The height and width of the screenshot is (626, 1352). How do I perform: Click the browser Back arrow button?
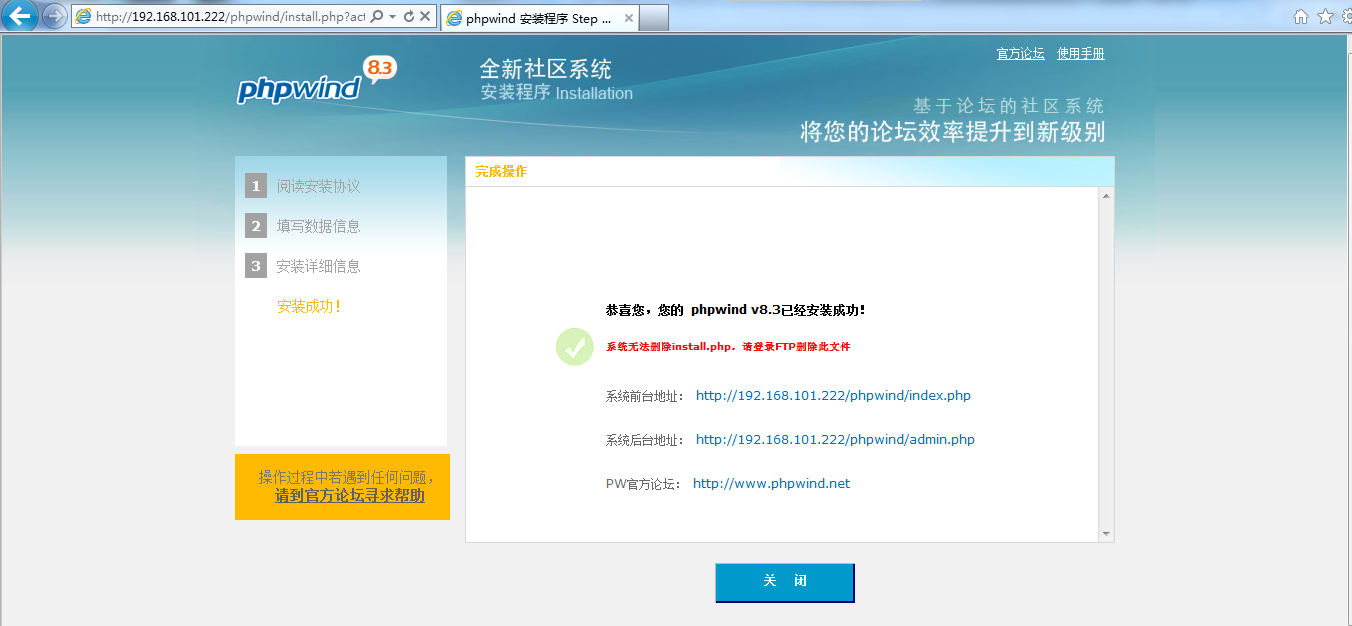click(x=20, y=16)
